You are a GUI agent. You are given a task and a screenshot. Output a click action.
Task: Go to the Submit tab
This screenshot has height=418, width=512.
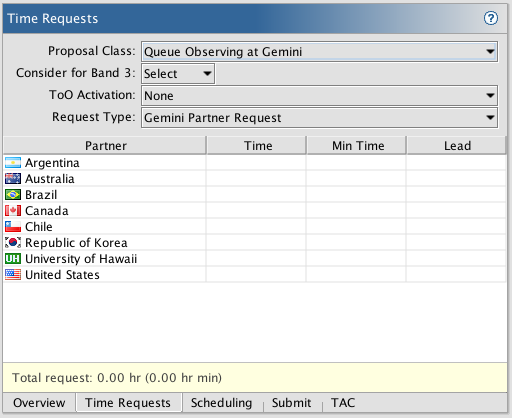pyautogui.click(x=292, y=403)
